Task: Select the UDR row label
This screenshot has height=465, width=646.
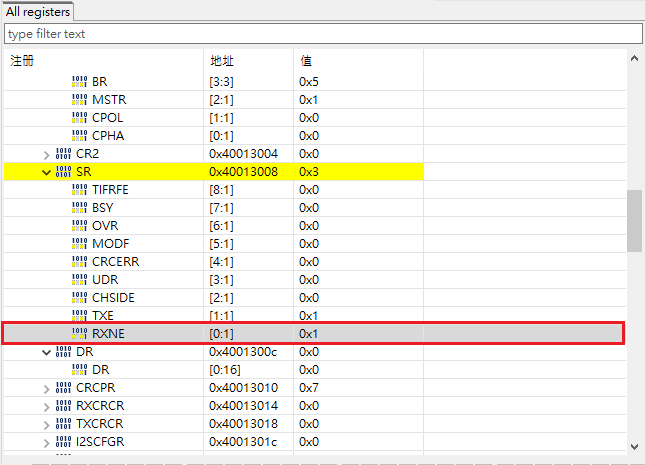Action: click(105, 280)
